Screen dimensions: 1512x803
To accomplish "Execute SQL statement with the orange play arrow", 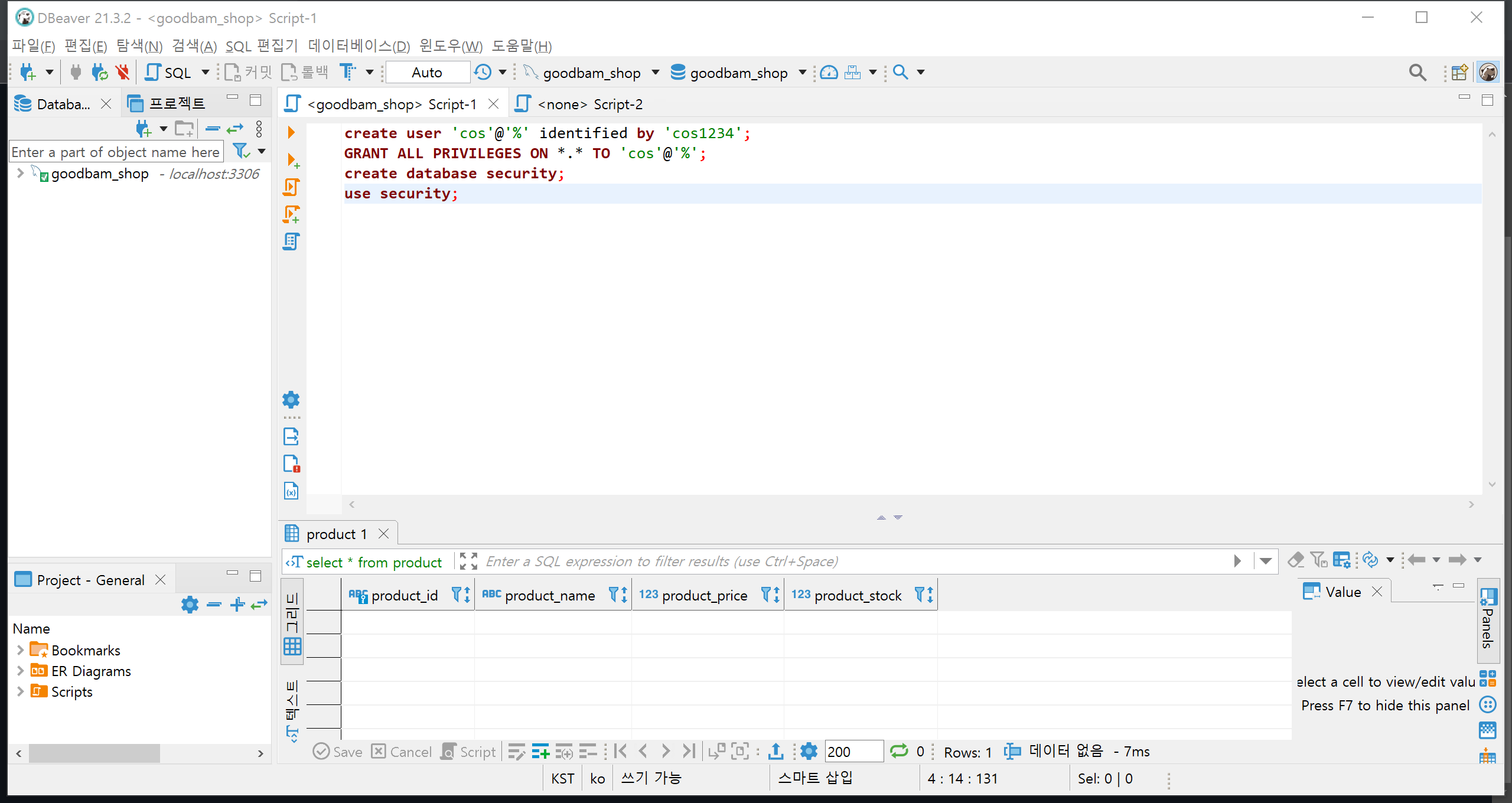I will [x=291, y=132].
